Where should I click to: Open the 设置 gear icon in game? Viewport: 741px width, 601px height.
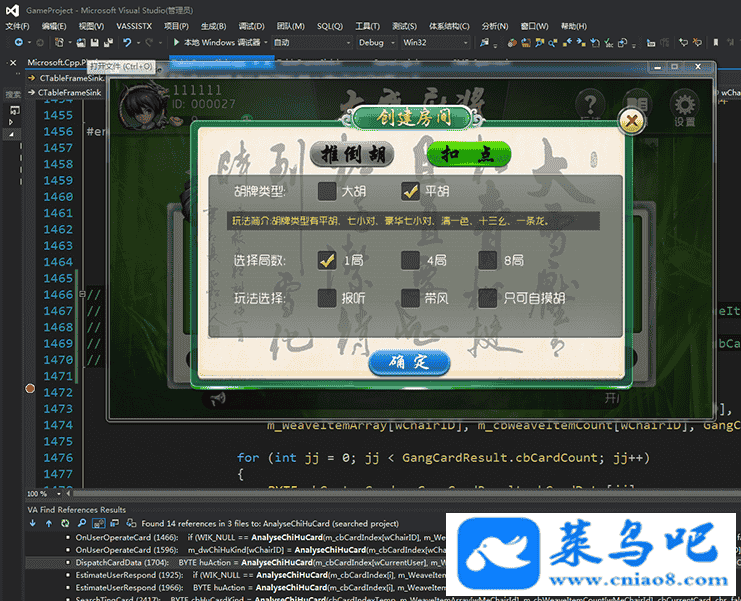(x=684, y=107)
